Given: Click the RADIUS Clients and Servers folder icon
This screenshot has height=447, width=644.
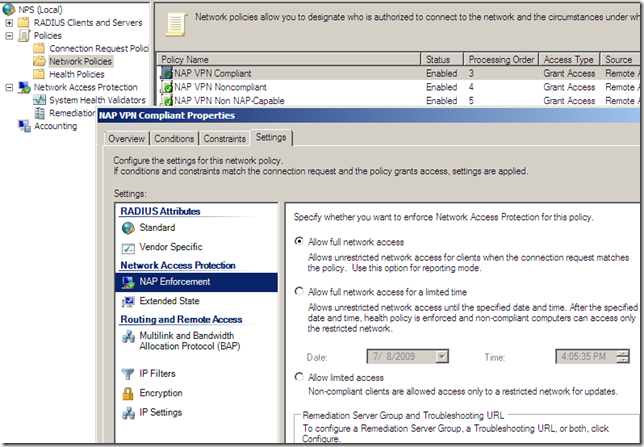Looking at the screenshot, I should pyautogui.click(x=24, y=22).
